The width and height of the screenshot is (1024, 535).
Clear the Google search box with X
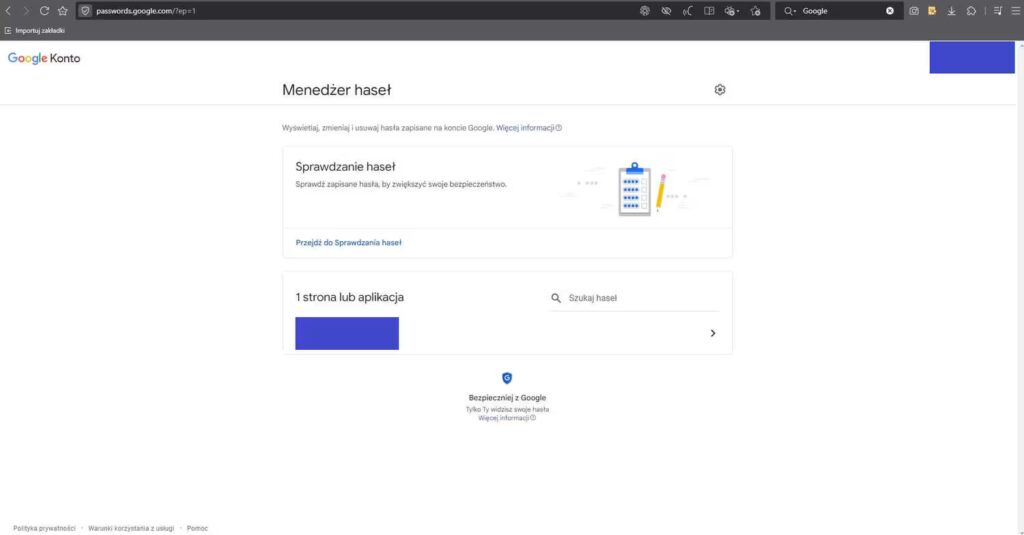pos(889,11)
